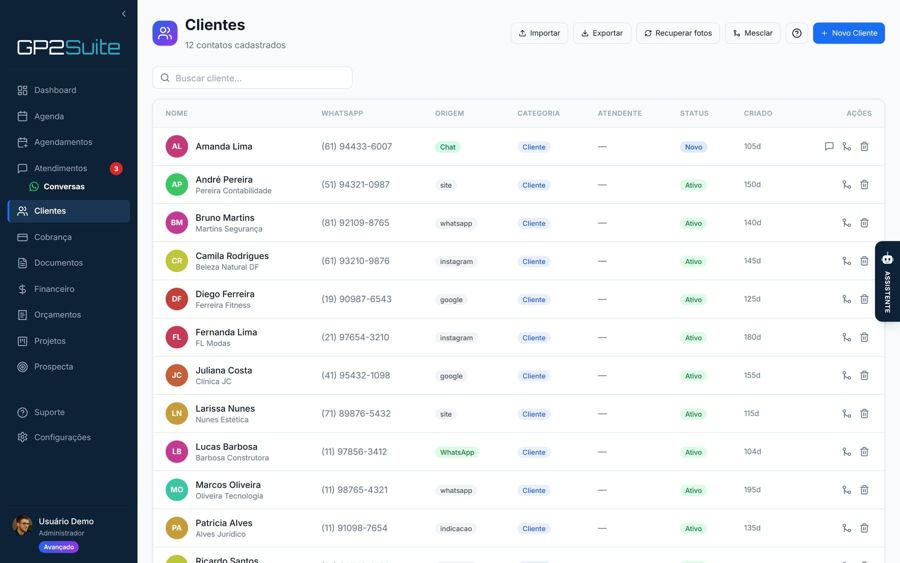Click the Importar button
Viewport: 900px width, 563px height.
539,33
